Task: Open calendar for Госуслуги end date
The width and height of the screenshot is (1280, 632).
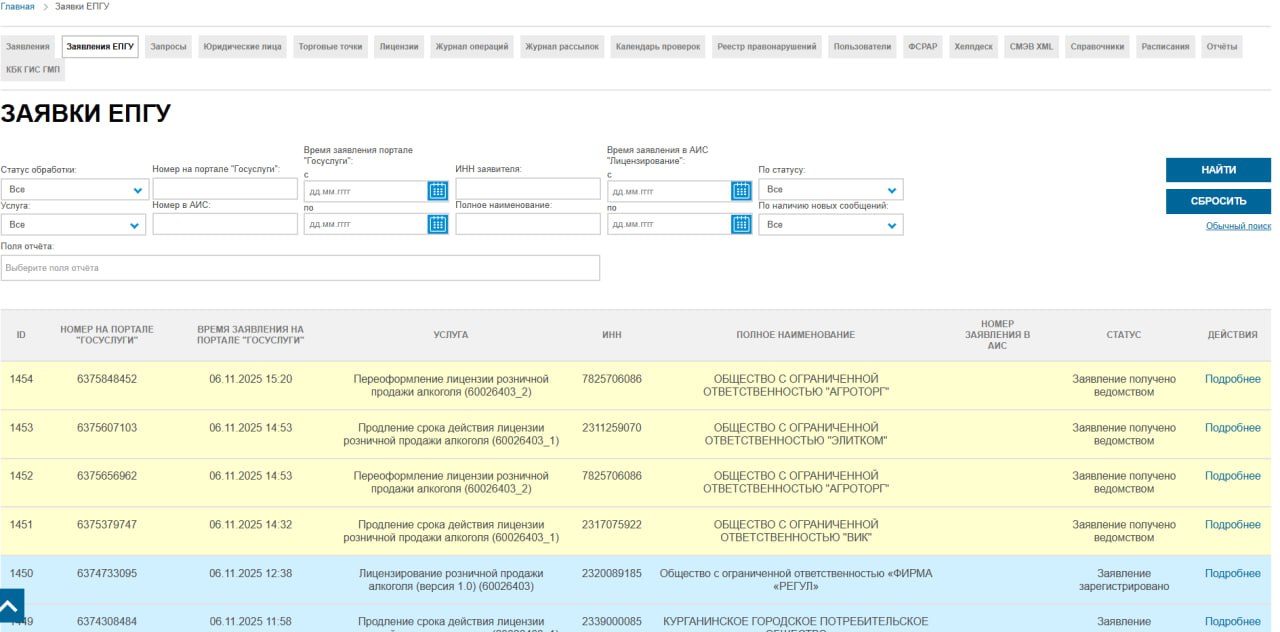Action: pyautogui.click(x=437, y=224)
